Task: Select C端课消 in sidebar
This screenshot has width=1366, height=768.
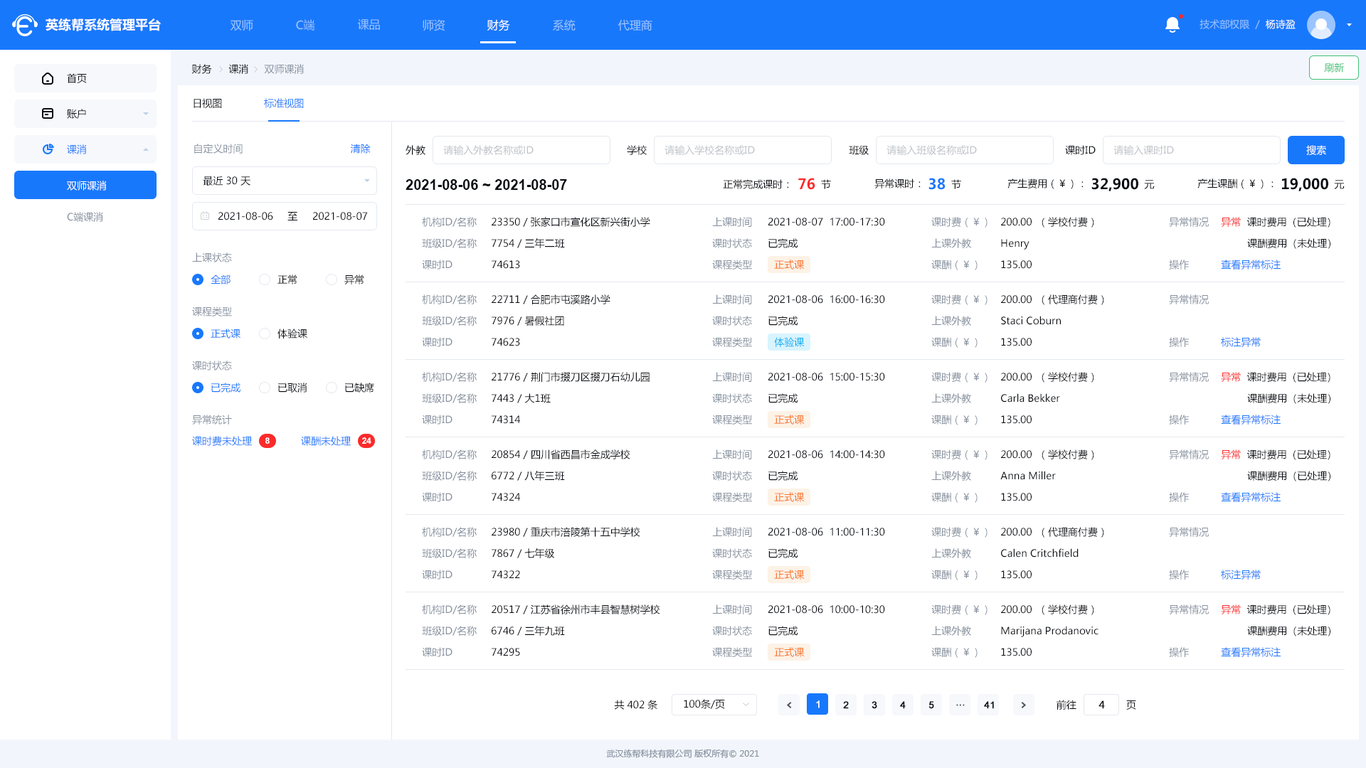Action: (x=85, y=217)
